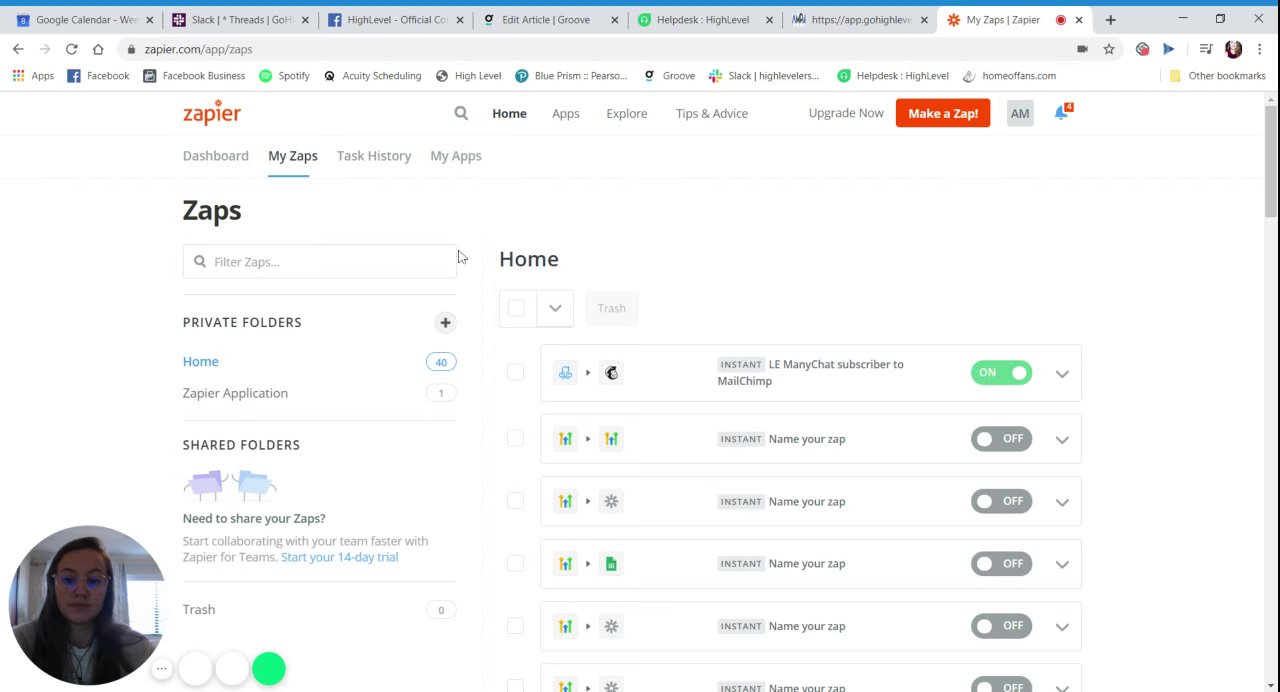
Task: Go to the browser home icon
Action: pyautogui.click(x=98, y=49)
